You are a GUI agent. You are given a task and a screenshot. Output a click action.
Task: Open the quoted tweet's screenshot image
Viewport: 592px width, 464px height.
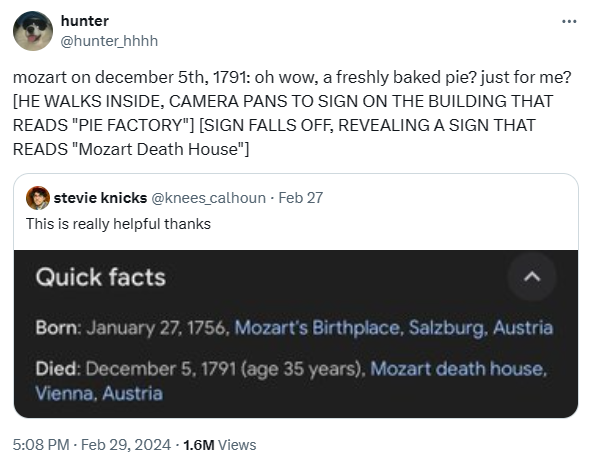296,334
